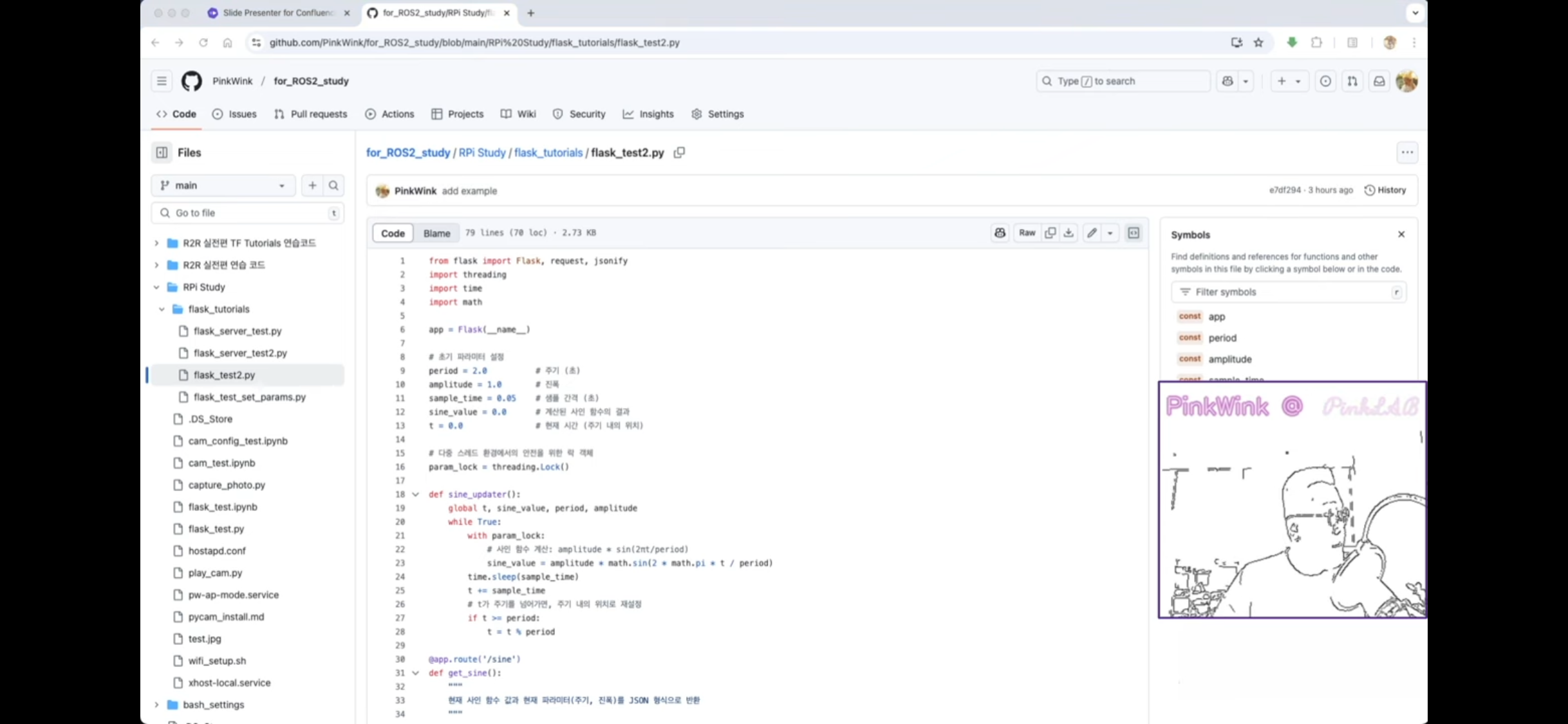1568x724 pixels.
Task: Open the Pull requests icon in header
Action: tap(1352, 81)
